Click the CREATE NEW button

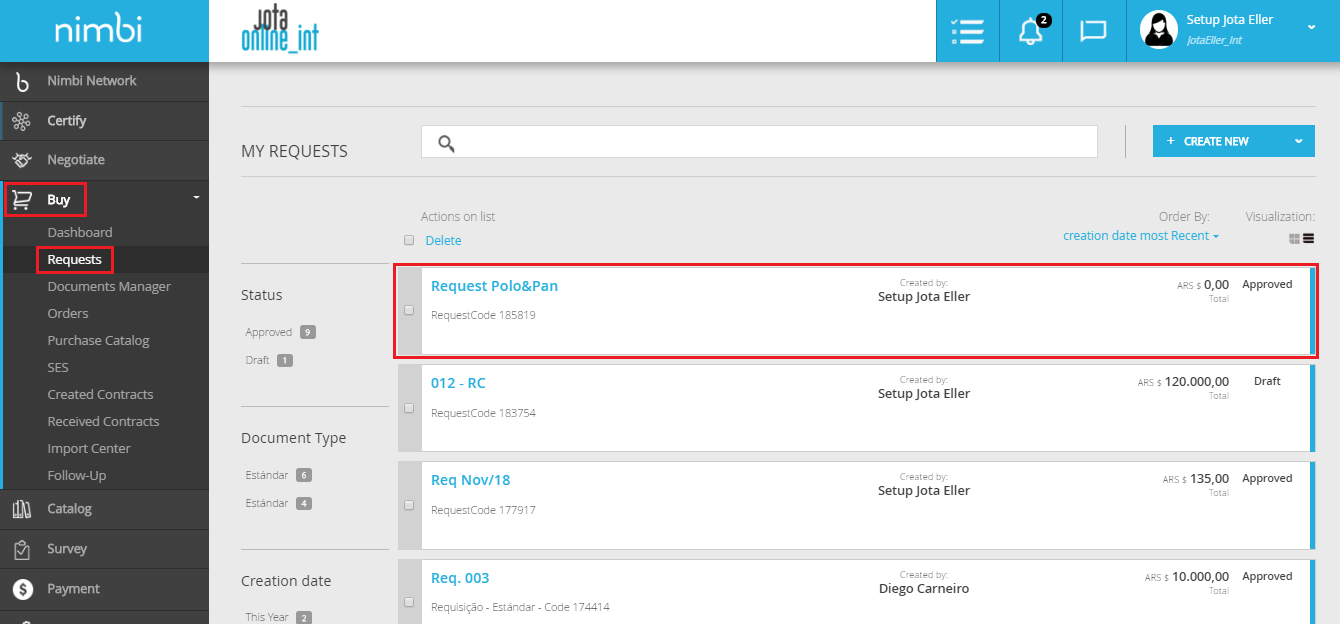click(1234, 141)
